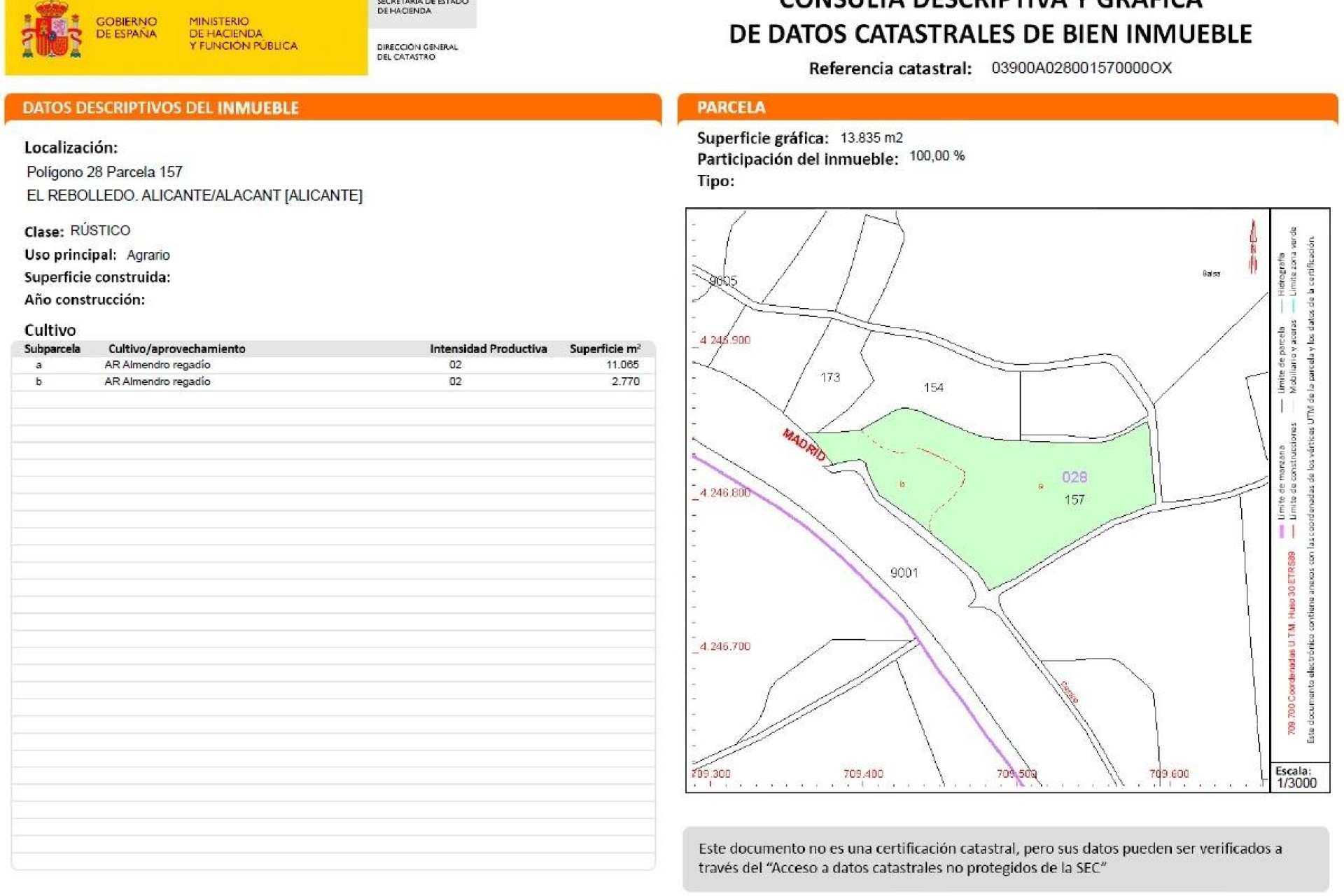Select subparcela 'b' row cell
The image size is (1344, 896).
tap(39, 381)
